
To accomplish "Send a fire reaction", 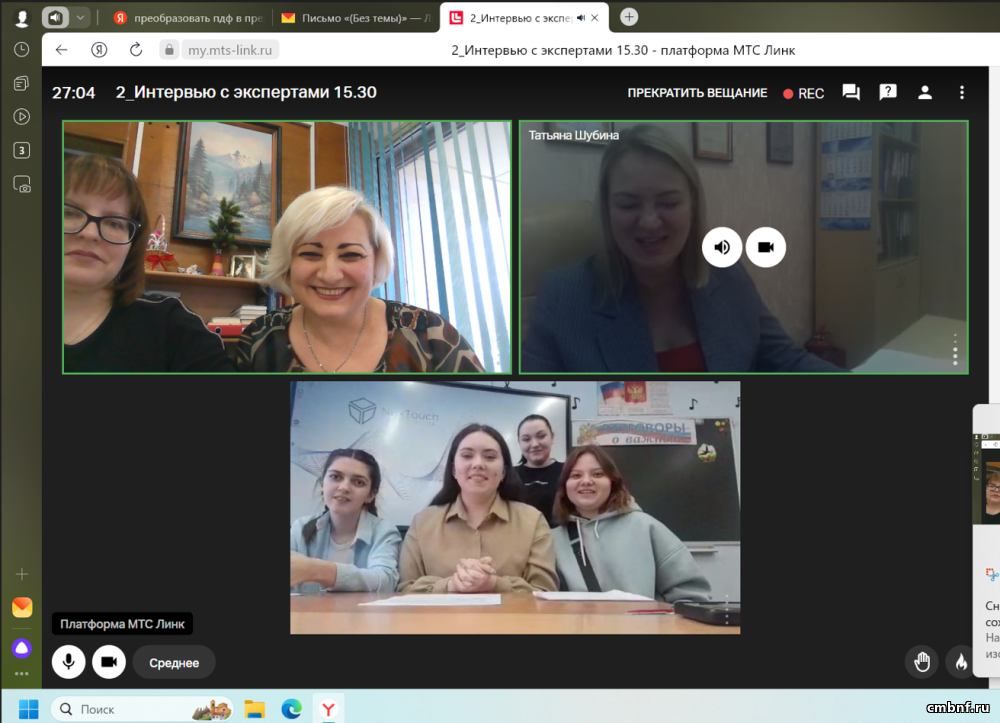I will (960, 661).
